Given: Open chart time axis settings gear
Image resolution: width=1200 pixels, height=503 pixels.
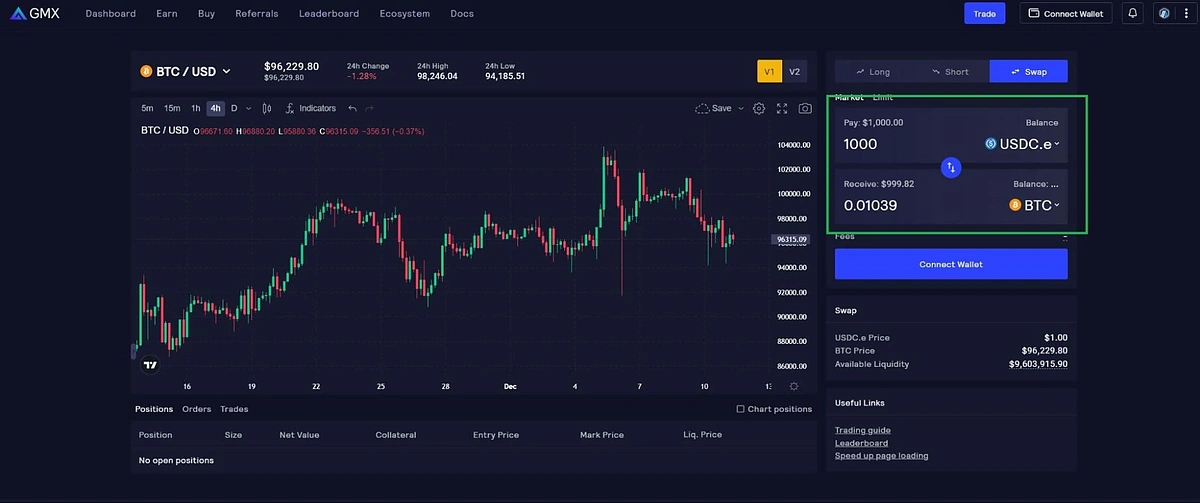Looking at the screenshot, I should (x=794, y=386).
